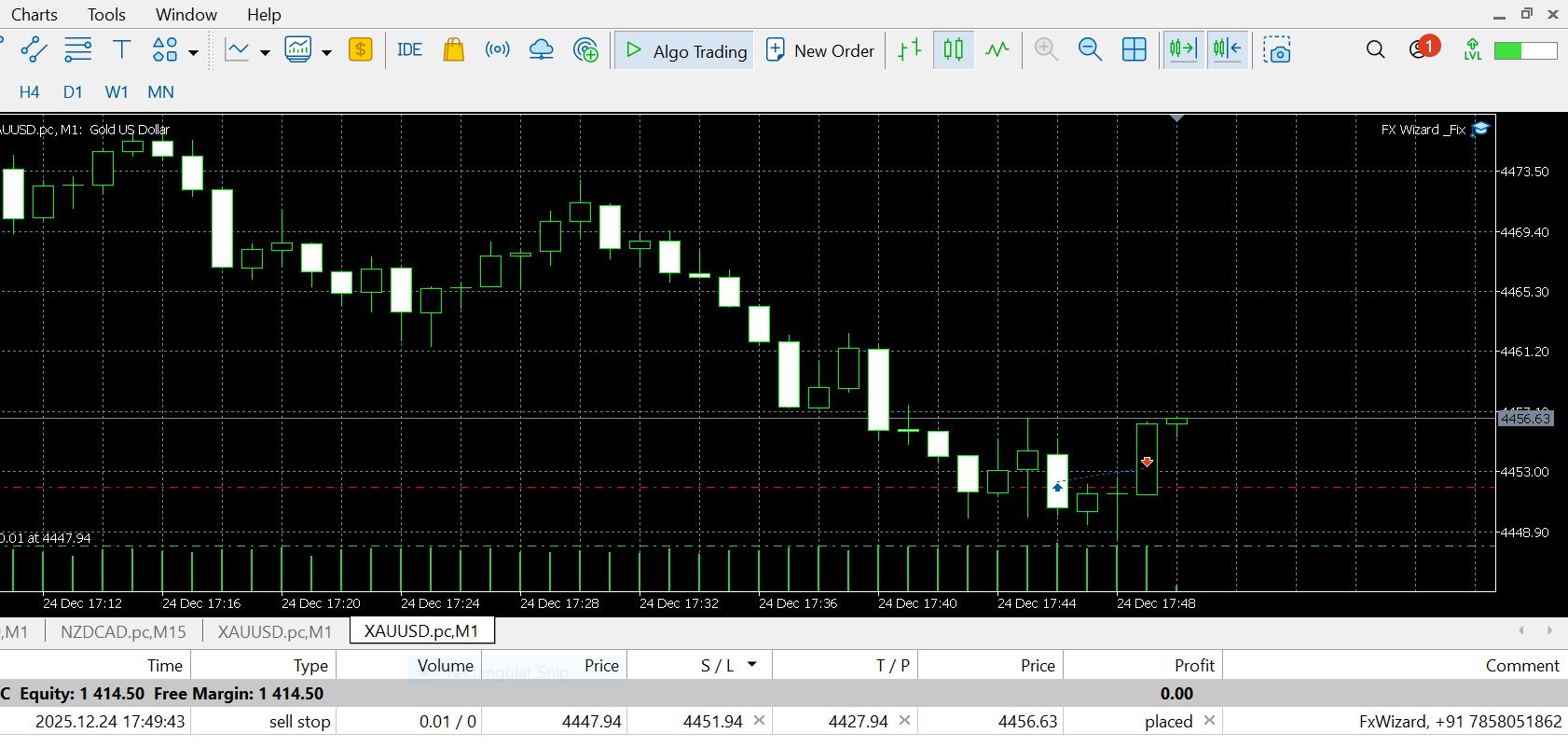
Task: Remove the stop loss 4451.94 value
Action: [759, 721]
